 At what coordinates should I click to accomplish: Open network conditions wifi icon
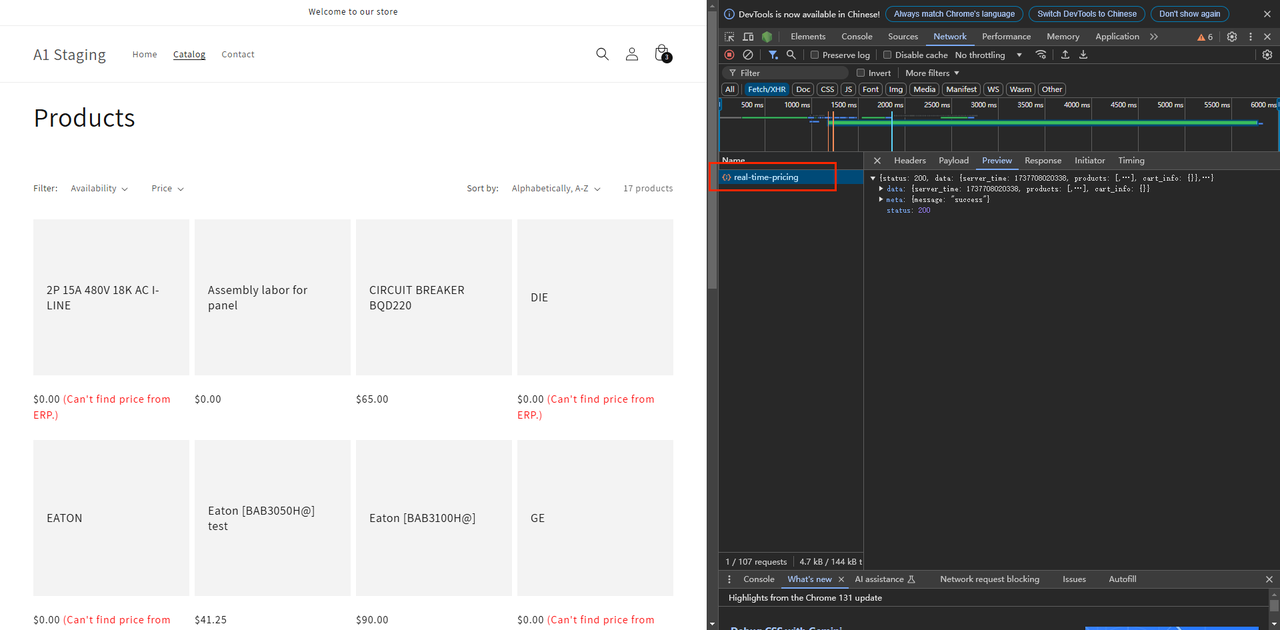[1041, 55]
